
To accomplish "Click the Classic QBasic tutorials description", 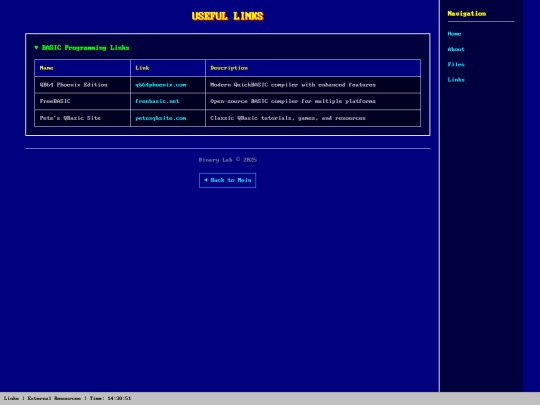I will (313, 118).
